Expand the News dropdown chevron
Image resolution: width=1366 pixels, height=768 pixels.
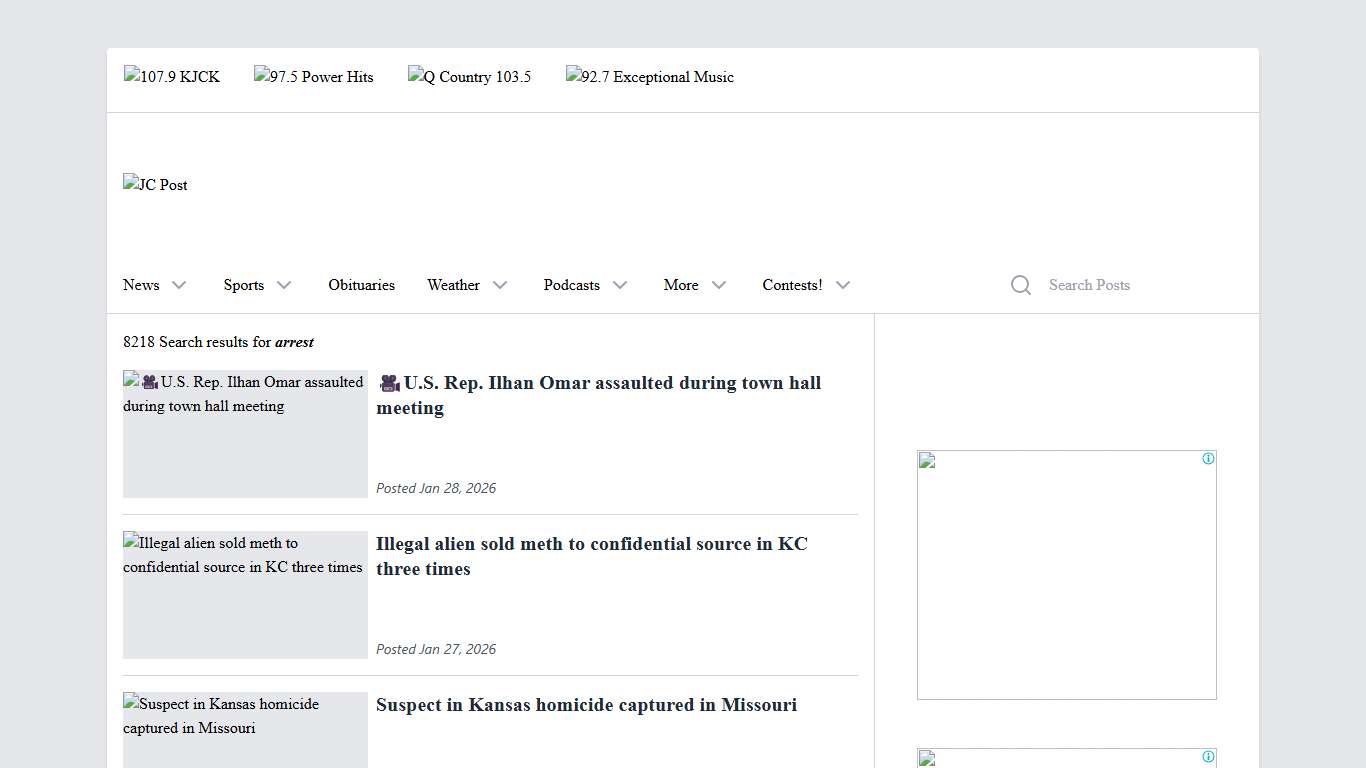point(179,285)
